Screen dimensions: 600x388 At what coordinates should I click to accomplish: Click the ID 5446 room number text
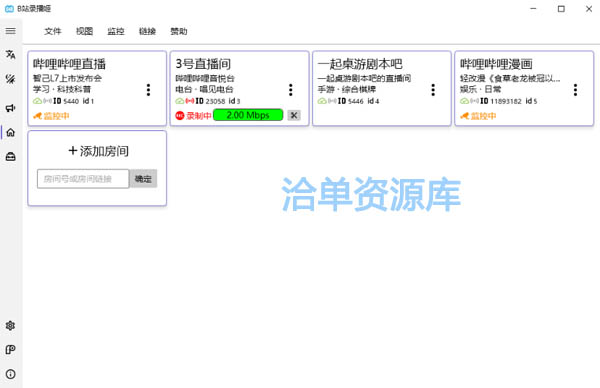click(x=351, y=101)
